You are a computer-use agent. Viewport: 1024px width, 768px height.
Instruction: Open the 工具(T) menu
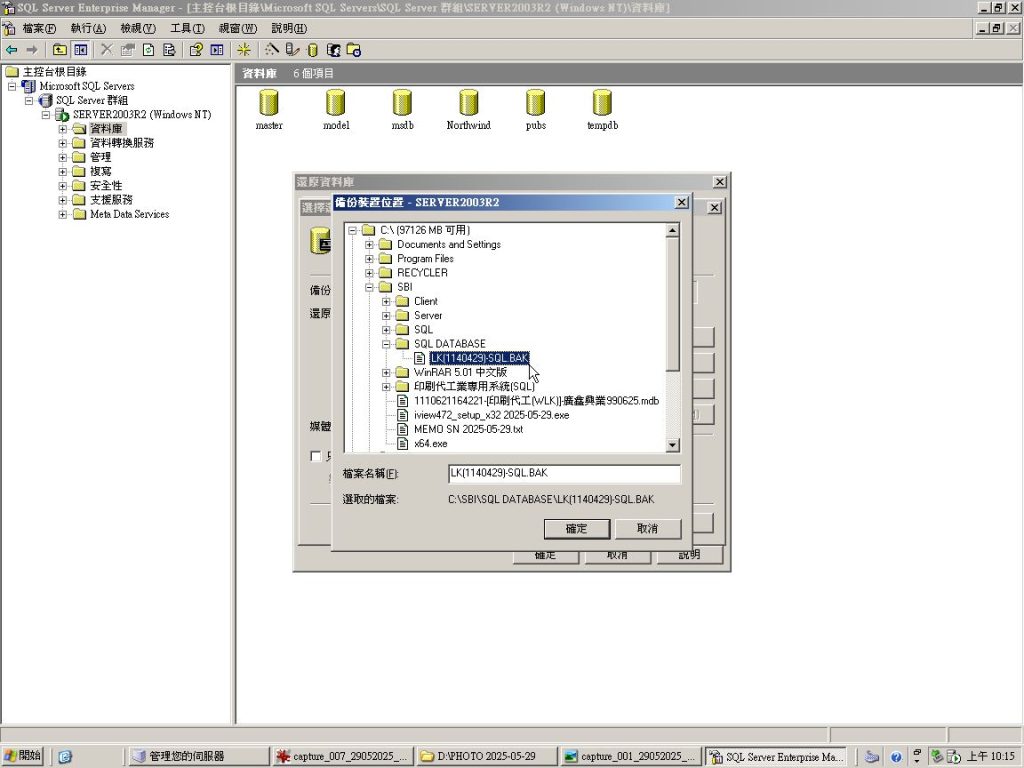187,28
